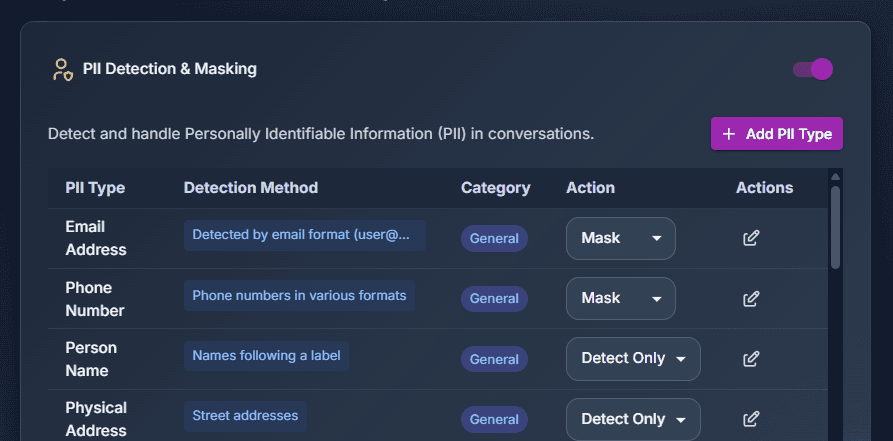The height and width of the screenshot is (441, 893).
Task: Click the Person Name type cell
Action: point(91,359)
